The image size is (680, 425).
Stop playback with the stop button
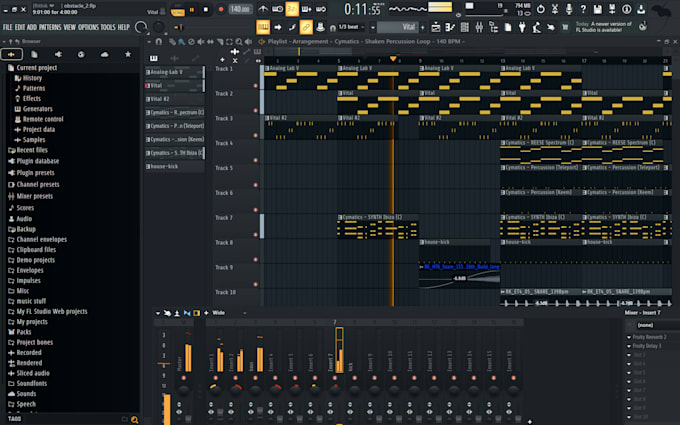(x=206, y=9)
